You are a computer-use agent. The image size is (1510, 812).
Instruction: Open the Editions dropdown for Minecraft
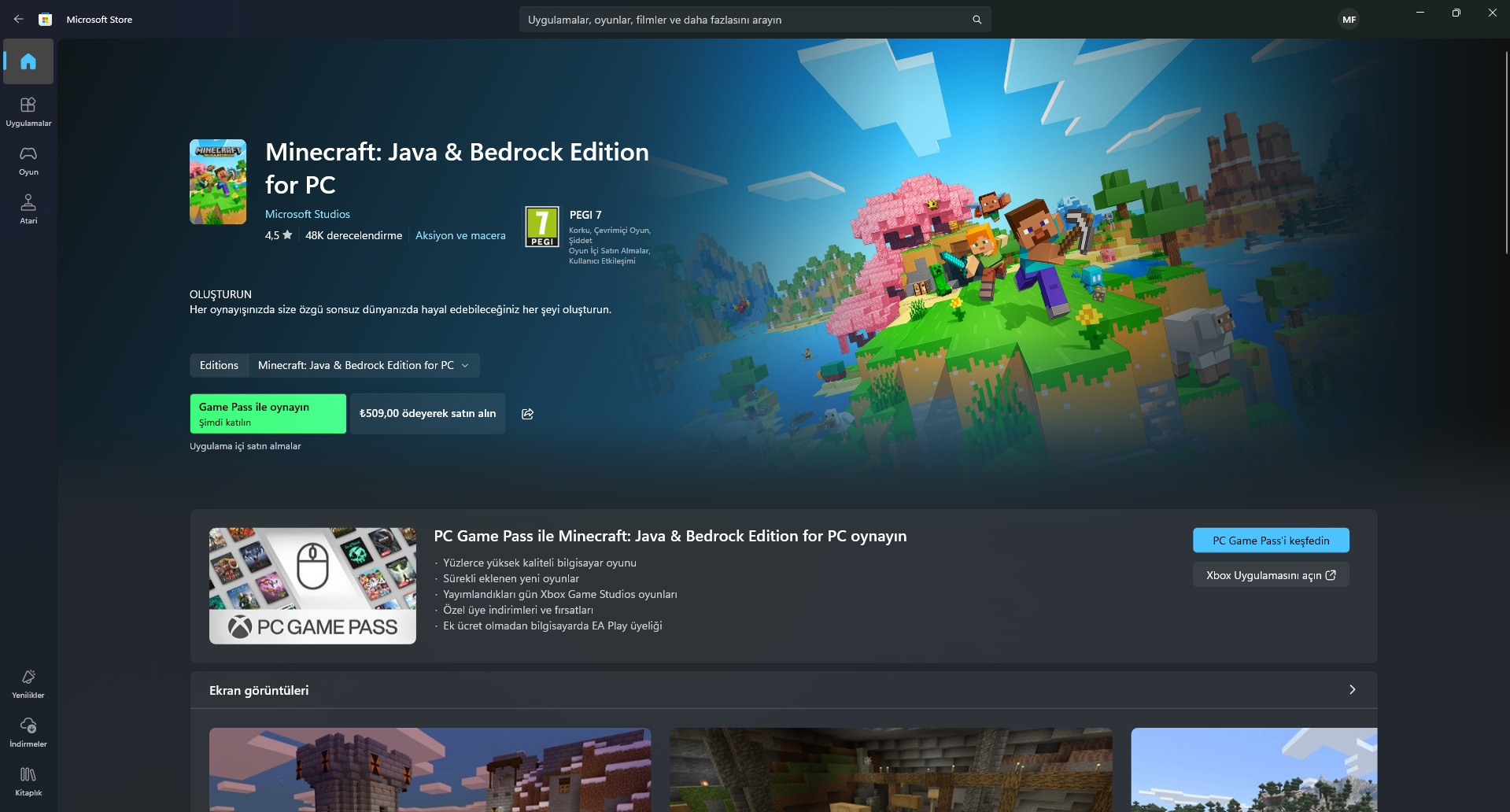[x=364, y=365]
